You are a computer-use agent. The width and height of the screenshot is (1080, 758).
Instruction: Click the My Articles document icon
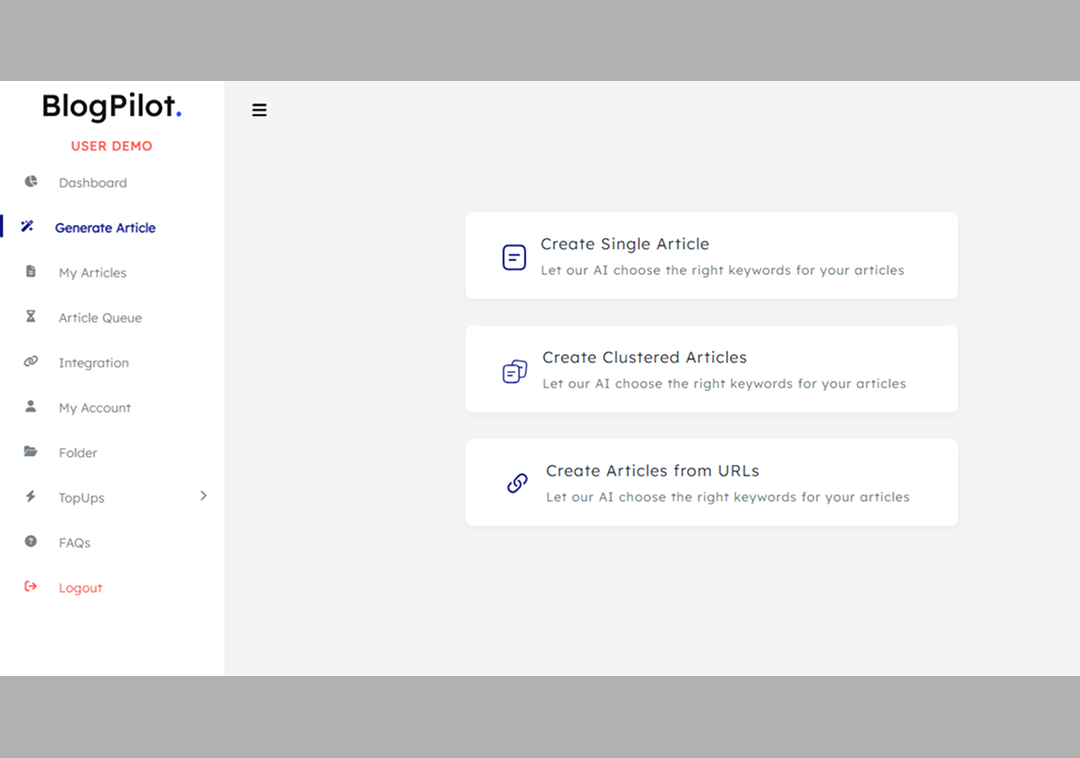(x=29, y=272)
